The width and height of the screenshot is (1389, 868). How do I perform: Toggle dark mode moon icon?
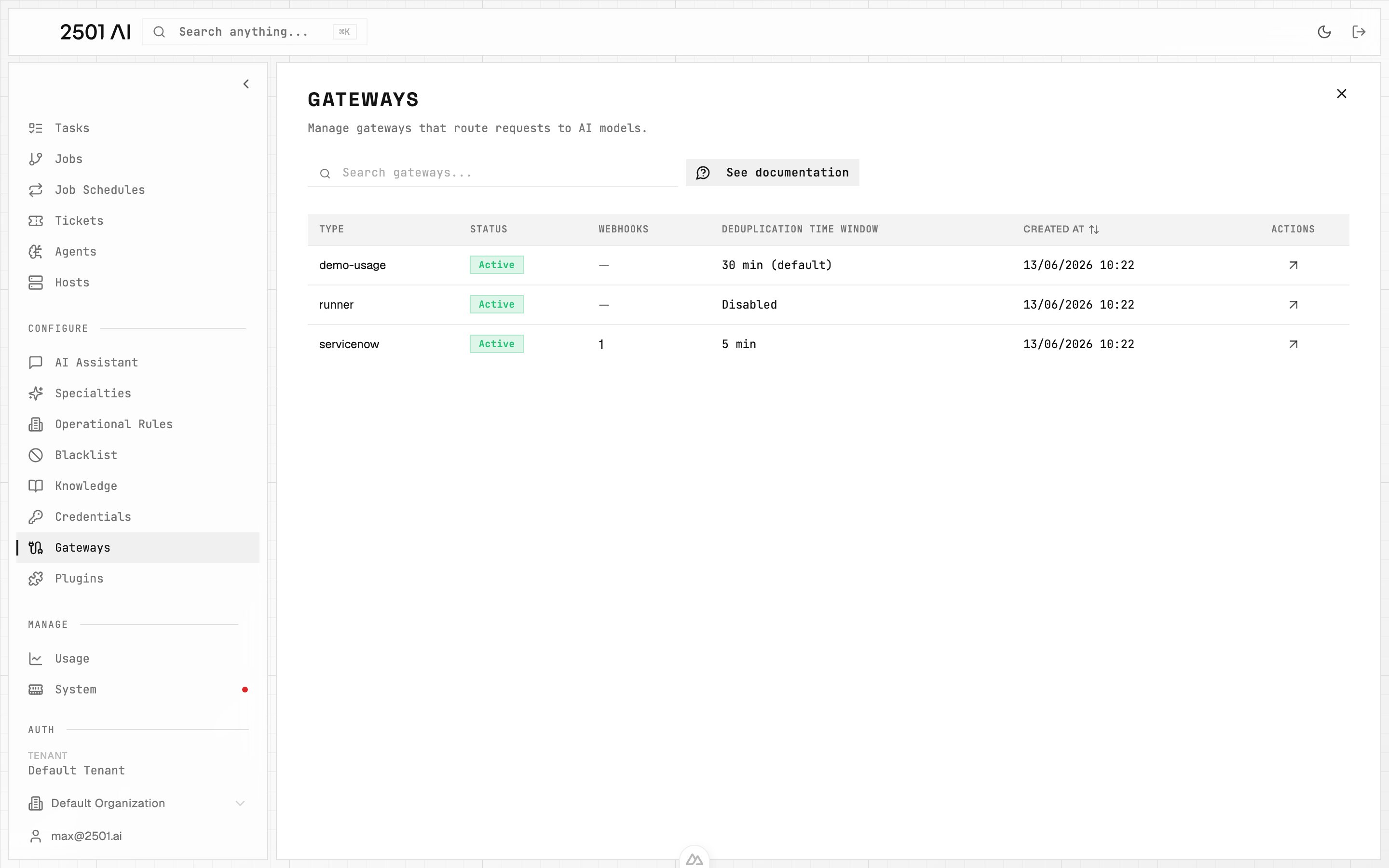pyautogui.click(x=1323, y=31)
